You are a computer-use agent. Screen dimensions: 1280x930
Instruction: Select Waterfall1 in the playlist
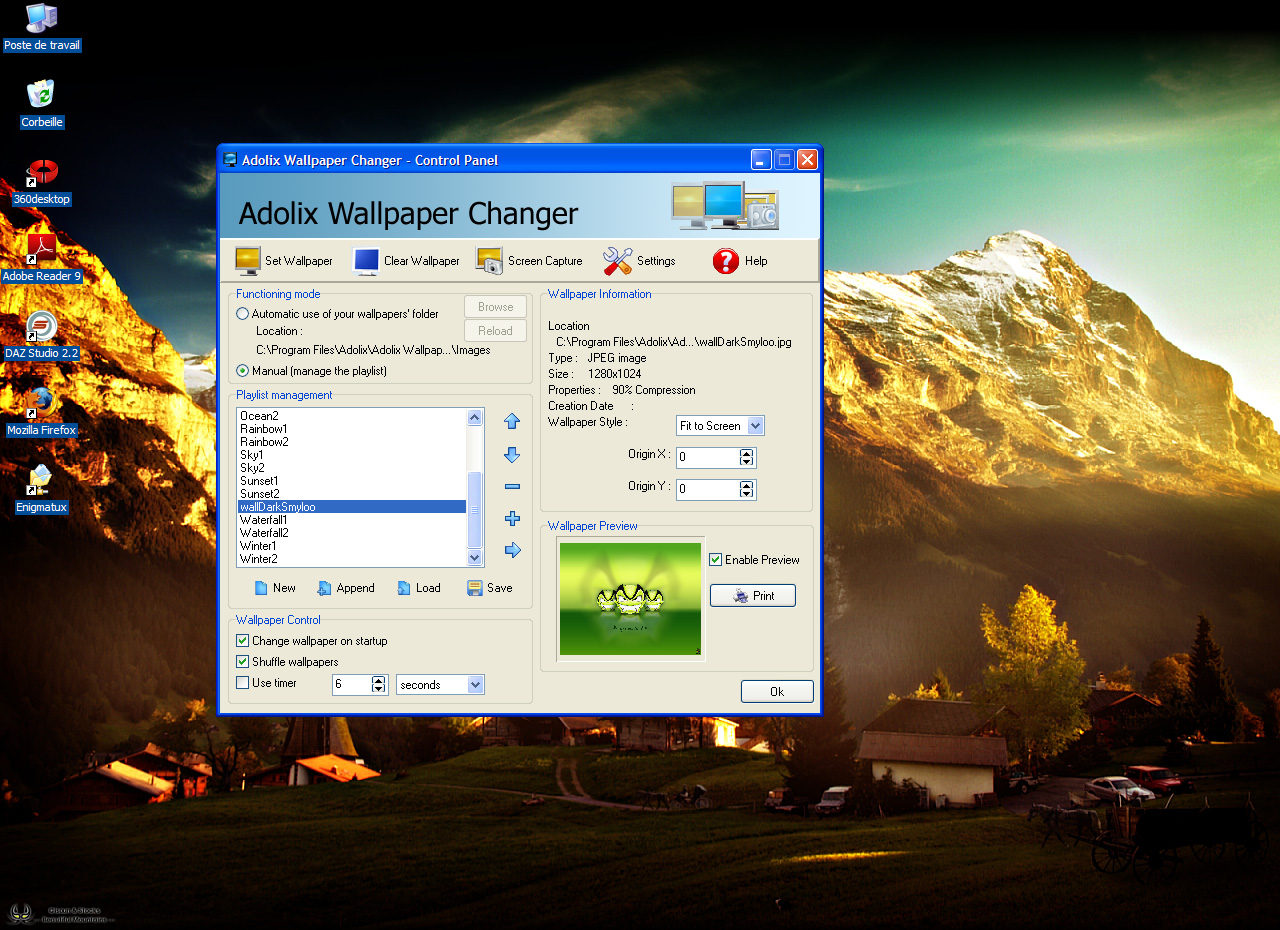(x=352, y=520)
